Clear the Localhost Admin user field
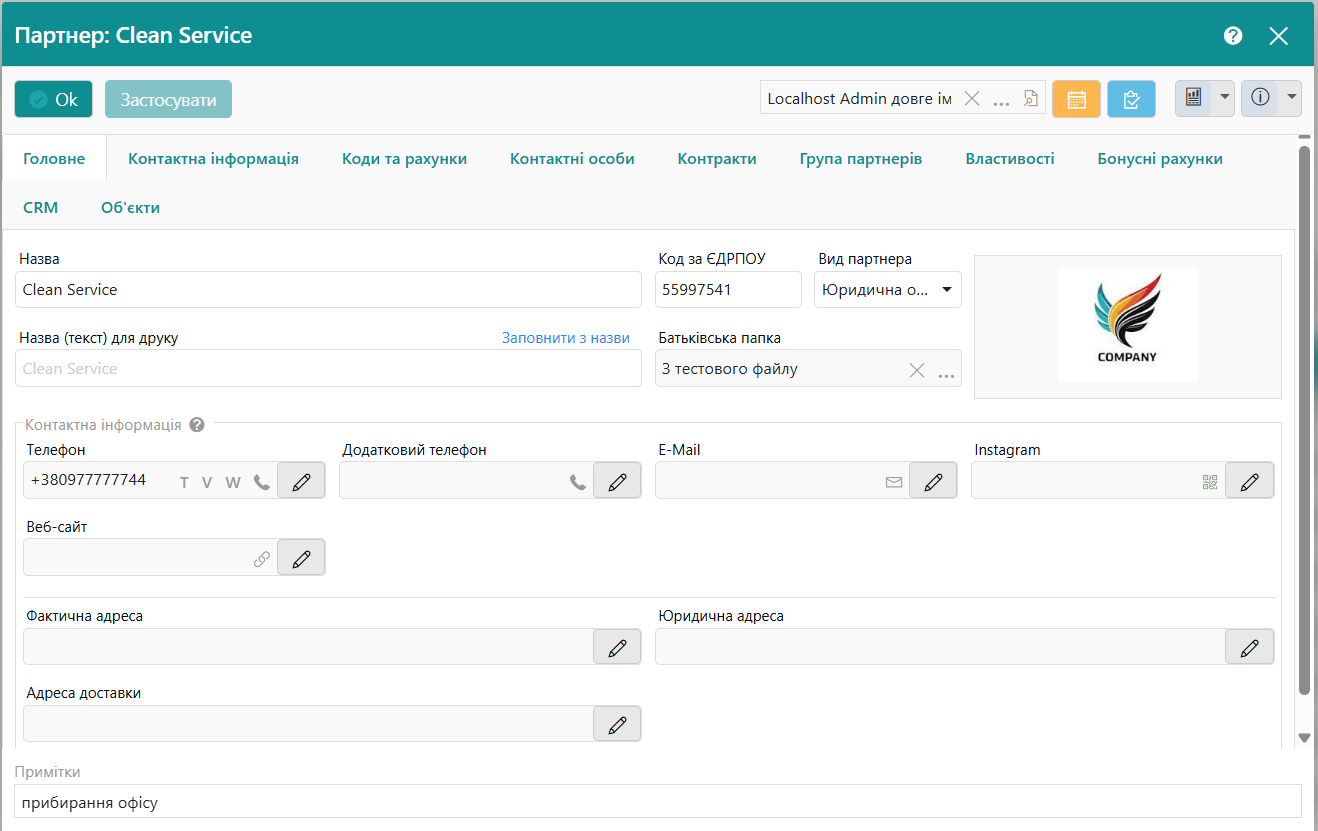 tap(971, 98)
